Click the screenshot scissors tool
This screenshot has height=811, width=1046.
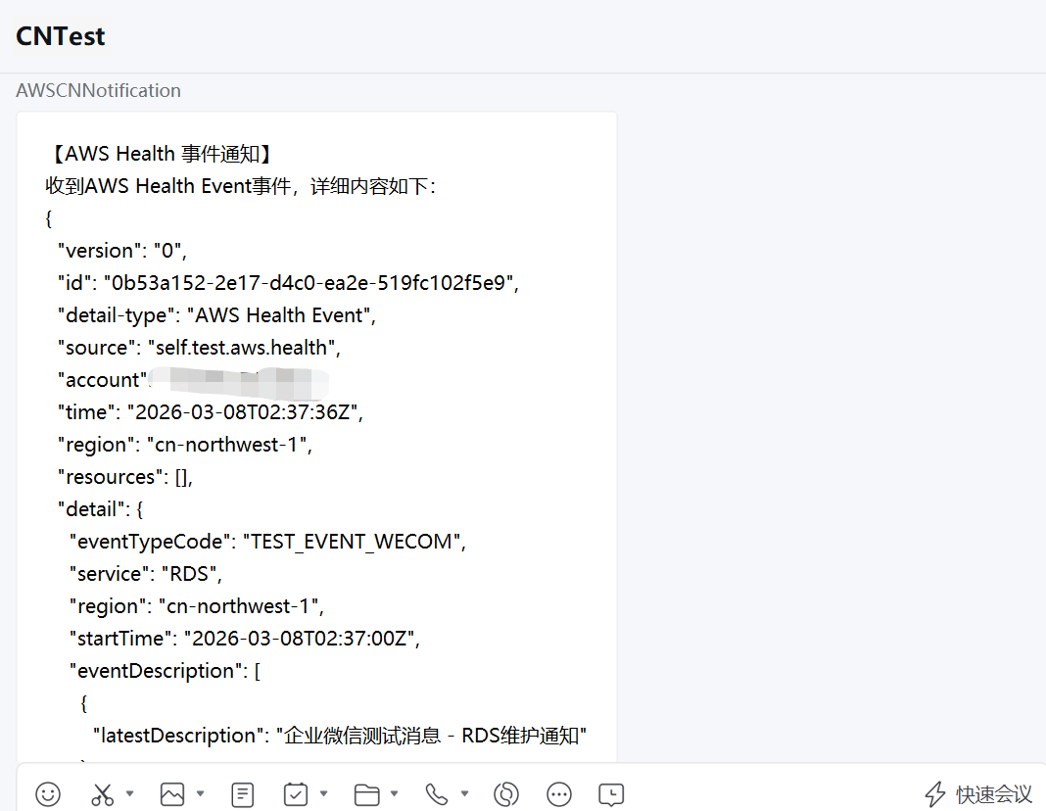click(x=102, y=794)
